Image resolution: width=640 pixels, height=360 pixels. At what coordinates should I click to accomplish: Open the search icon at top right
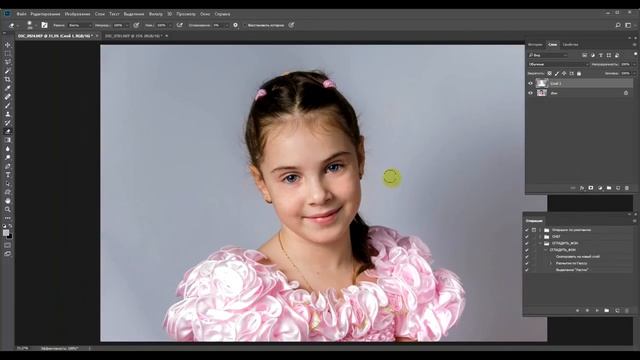pyautogui.click(x=618, y=25)
